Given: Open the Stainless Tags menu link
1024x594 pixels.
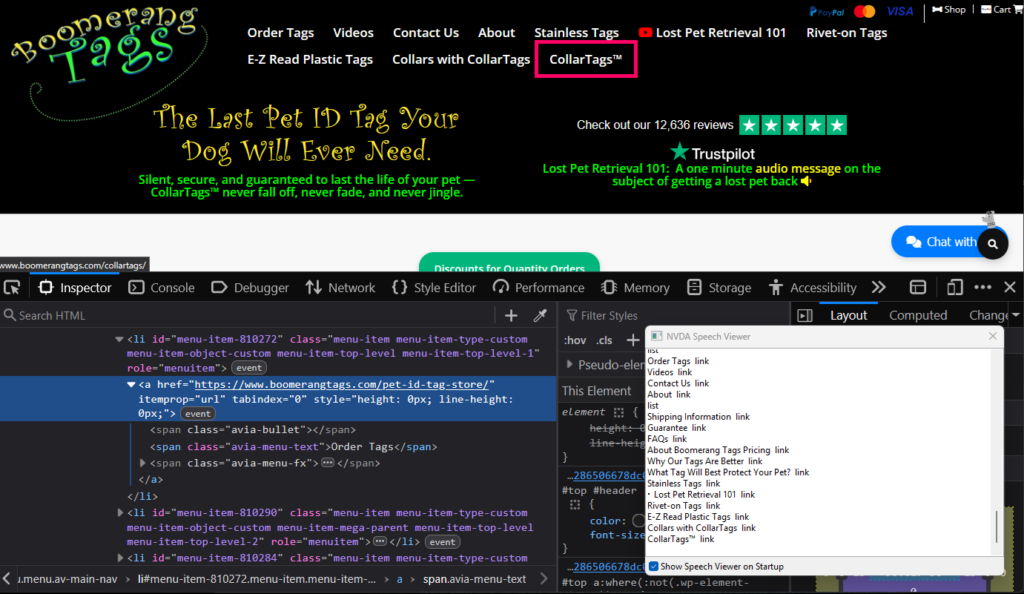Looking at the screenshot, I should click(576, 33).
